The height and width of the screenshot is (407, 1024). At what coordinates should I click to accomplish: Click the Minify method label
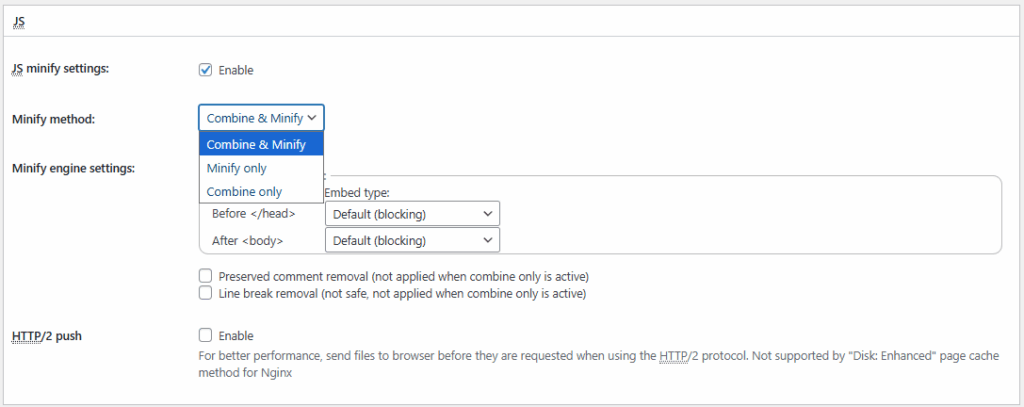[53, 119]
